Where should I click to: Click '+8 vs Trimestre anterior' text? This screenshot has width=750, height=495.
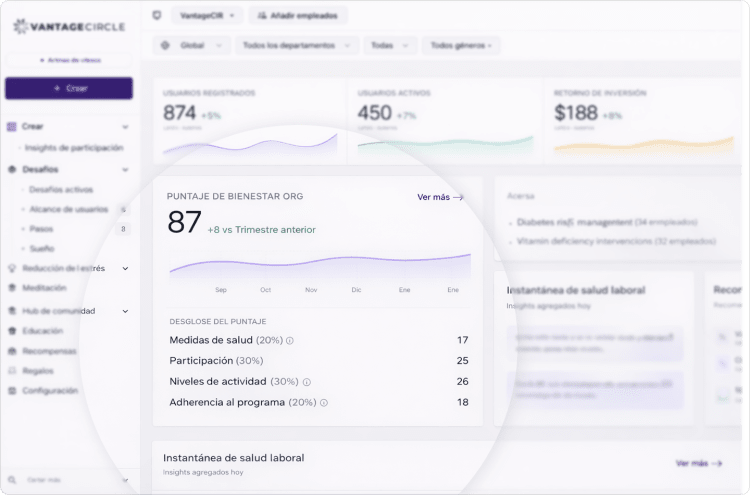click(x=261, y=230)
